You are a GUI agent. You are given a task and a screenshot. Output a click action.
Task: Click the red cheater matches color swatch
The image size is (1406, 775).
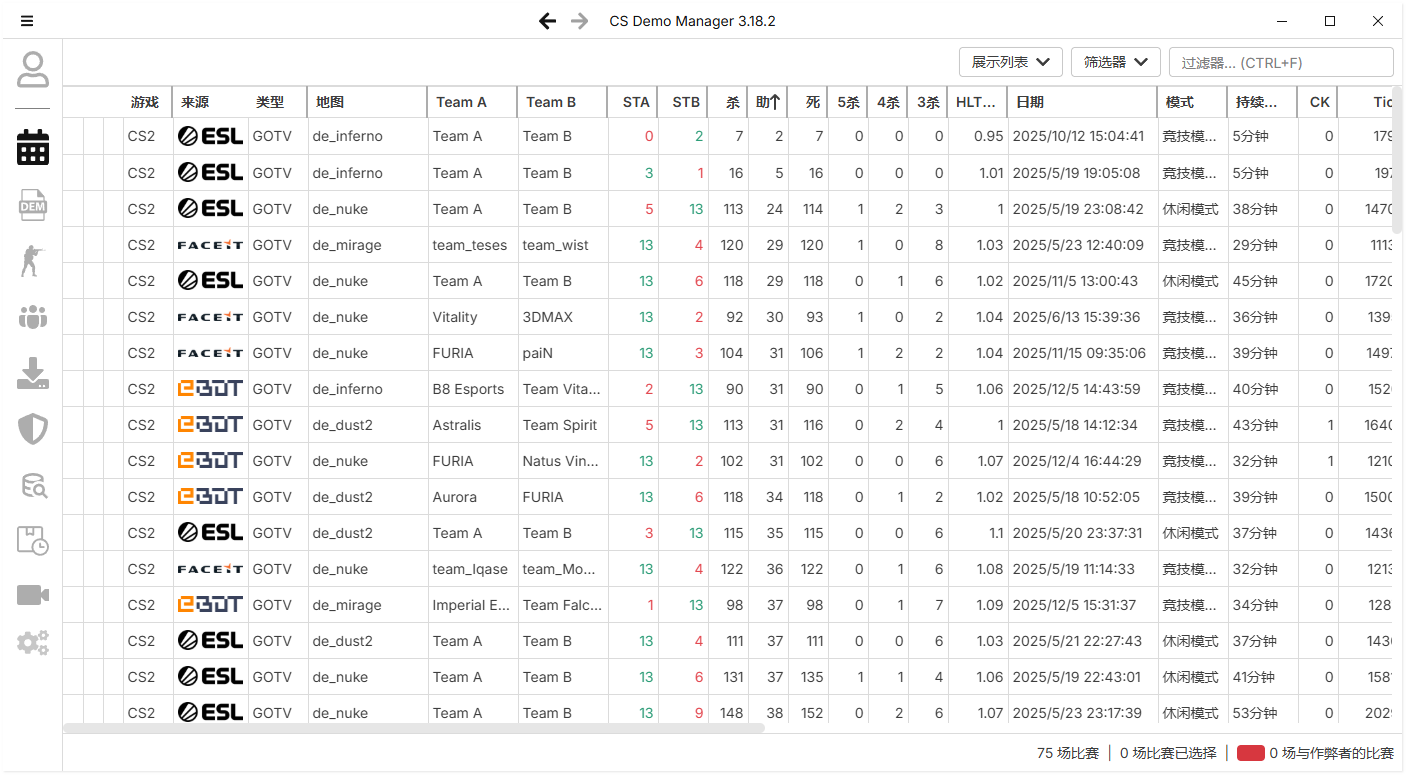point(1250,753)
